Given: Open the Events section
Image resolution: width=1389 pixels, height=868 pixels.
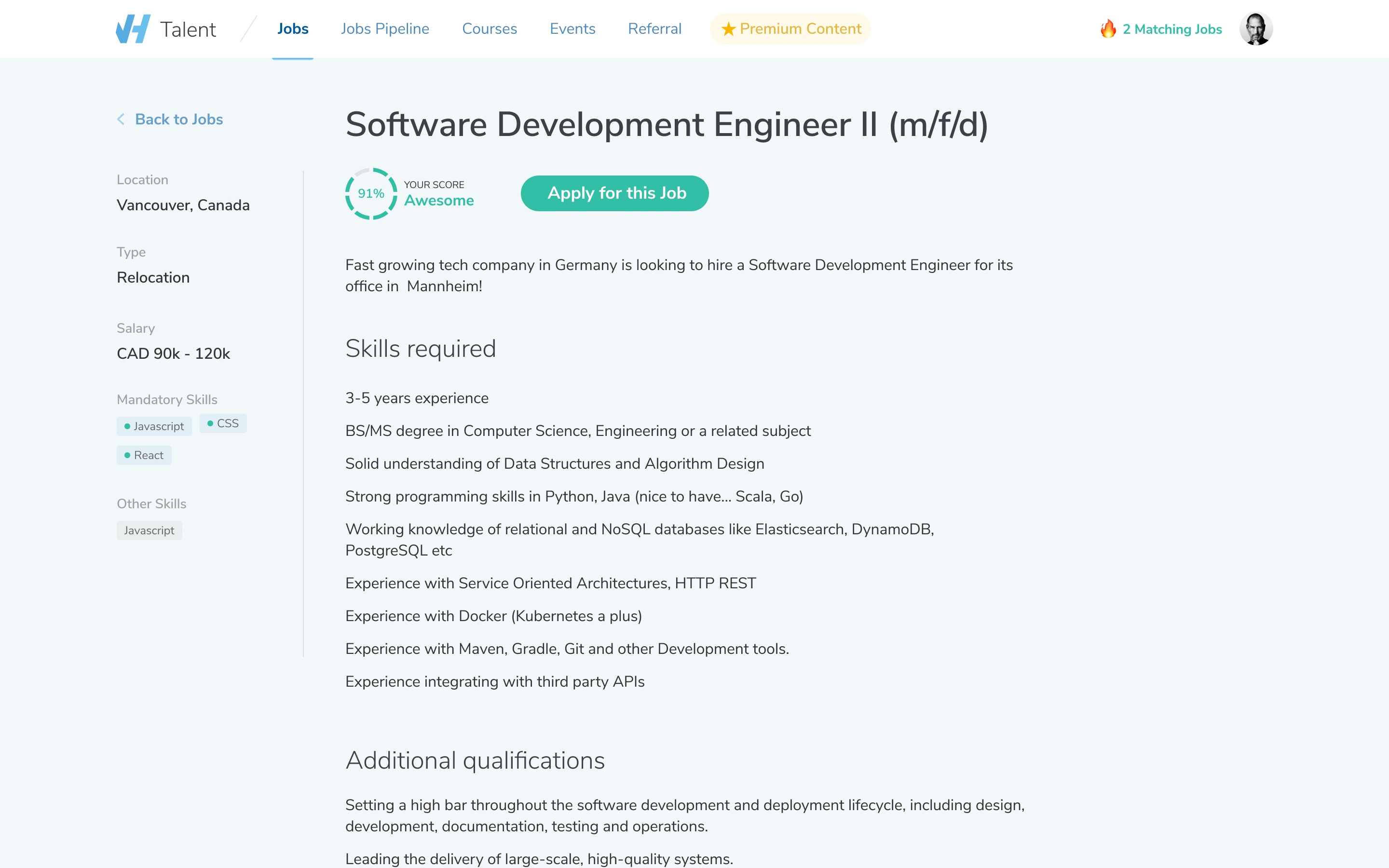Looking at the screenshot, I should point(572,28).
